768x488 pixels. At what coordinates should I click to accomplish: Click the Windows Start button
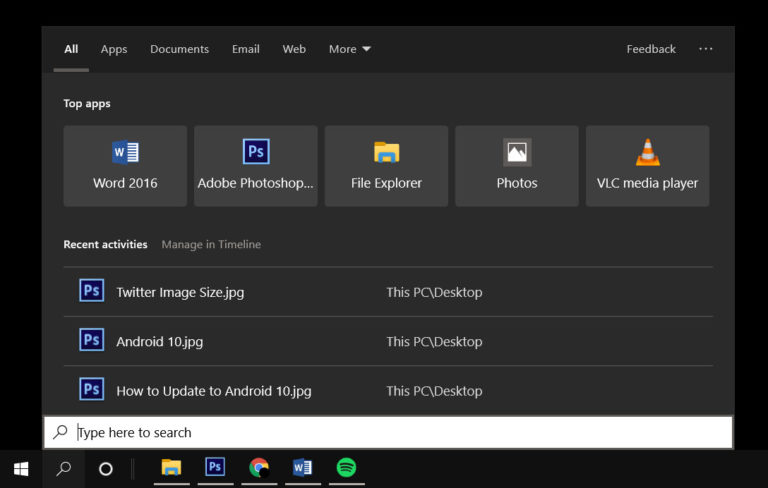coord(21,468)
